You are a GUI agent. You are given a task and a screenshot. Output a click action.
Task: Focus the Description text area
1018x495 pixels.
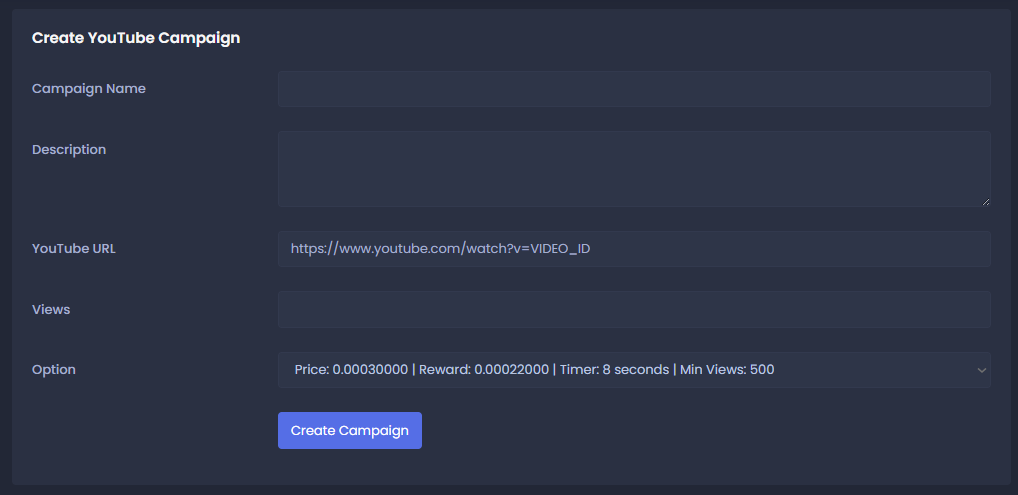click(634, 168)
